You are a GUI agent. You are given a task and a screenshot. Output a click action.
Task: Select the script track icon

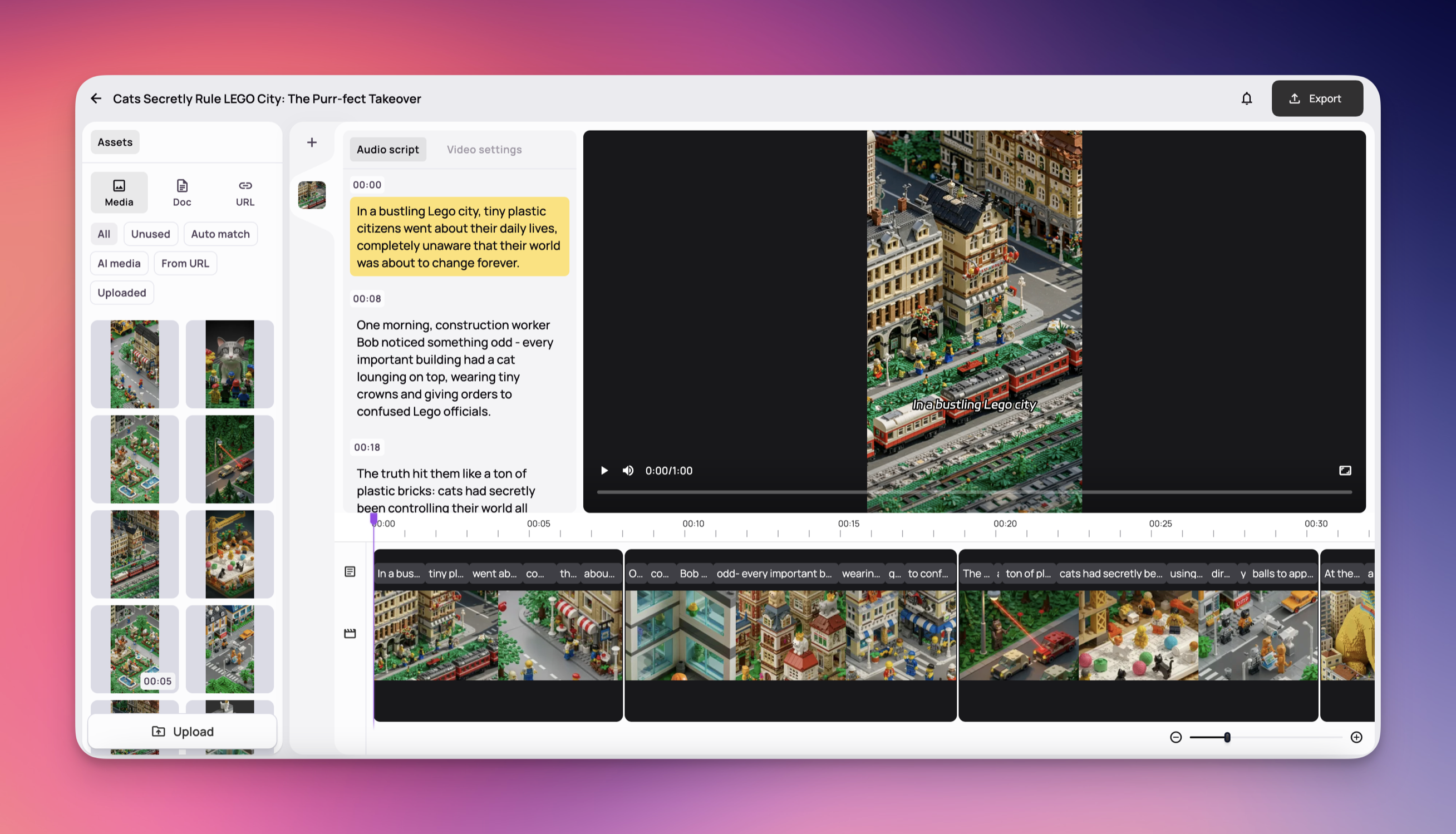(x=350, y=571)
